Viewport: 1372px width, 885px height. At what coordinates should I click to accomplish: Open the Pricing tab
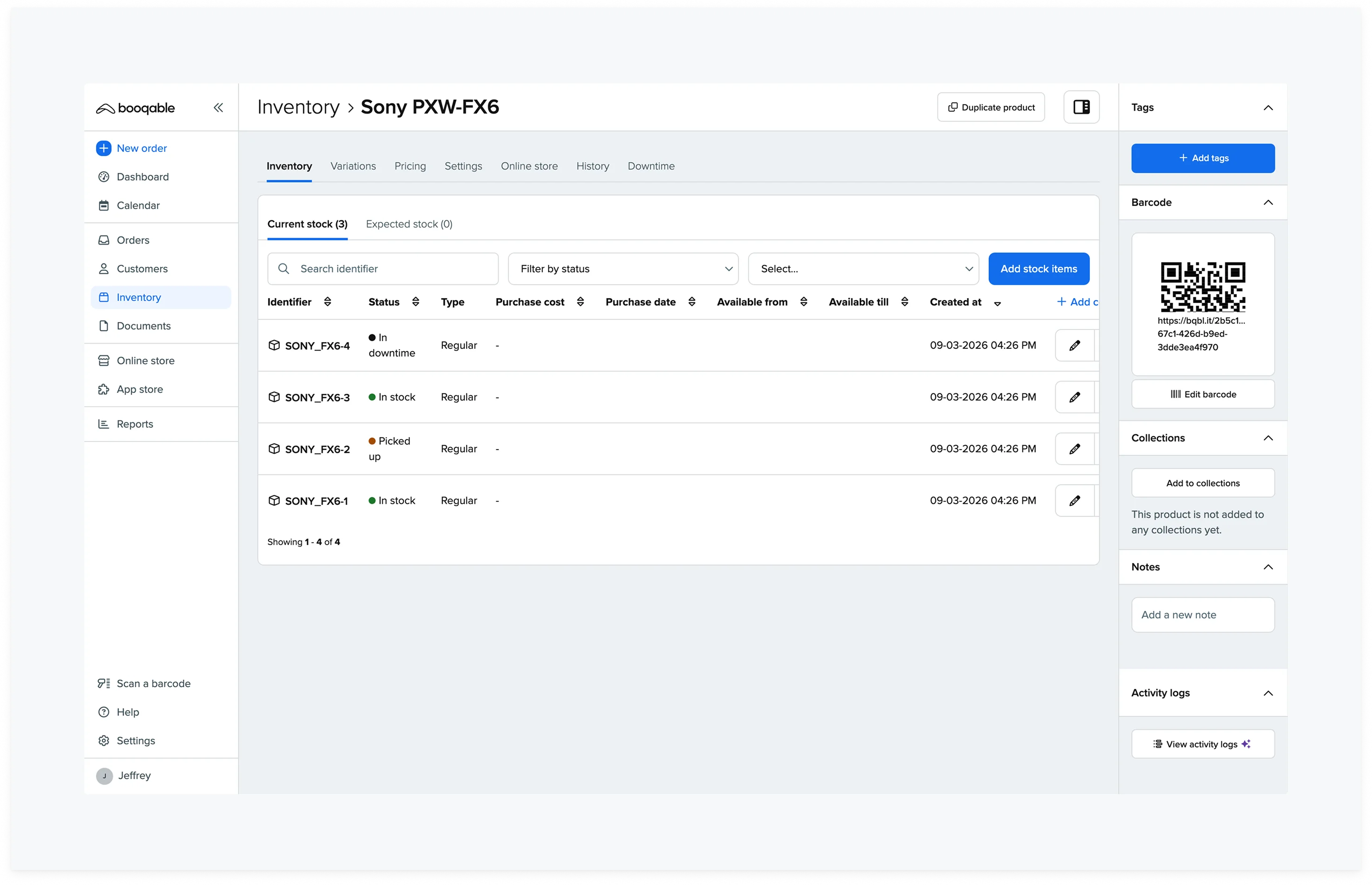click(x=410, y=166)
